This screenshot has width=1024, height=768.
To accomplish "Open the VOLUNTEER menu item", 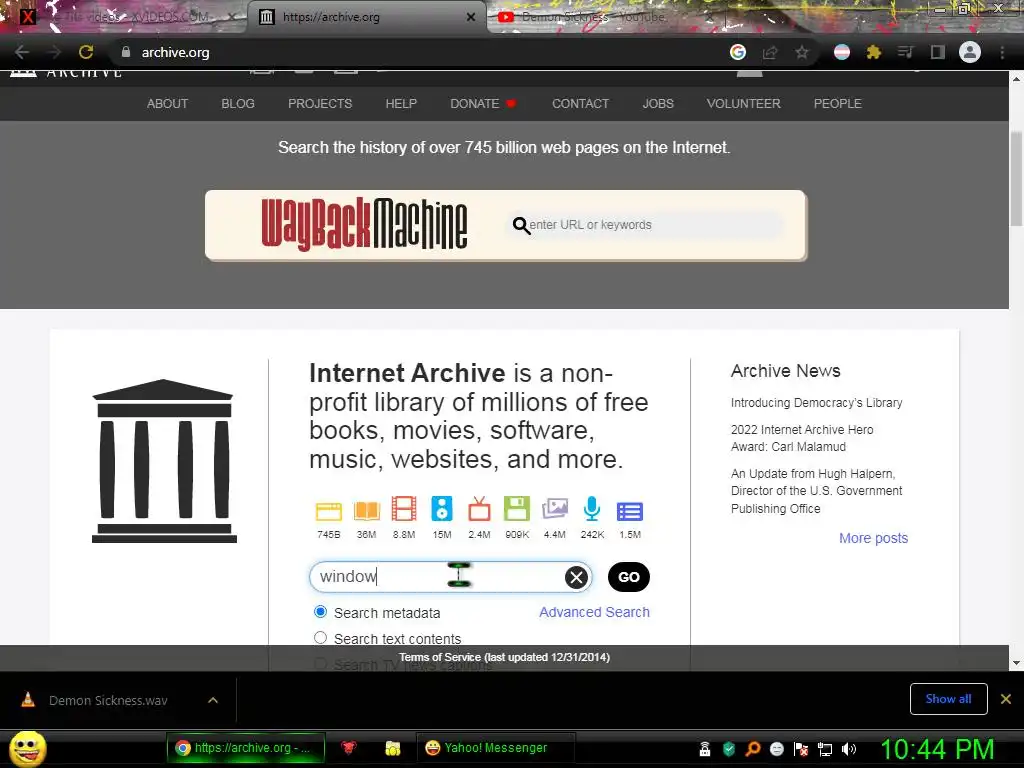I will (x=743, y=104).
